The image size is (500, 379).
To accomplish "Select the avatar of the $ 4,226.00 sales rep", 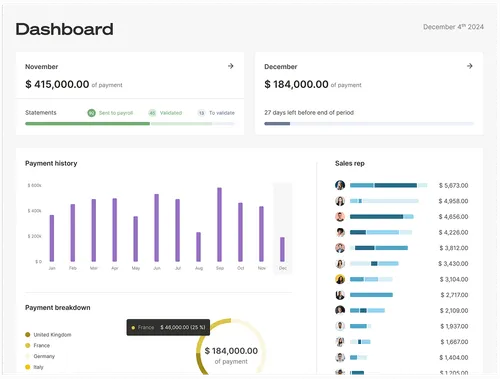I will [x=340, y=232].
